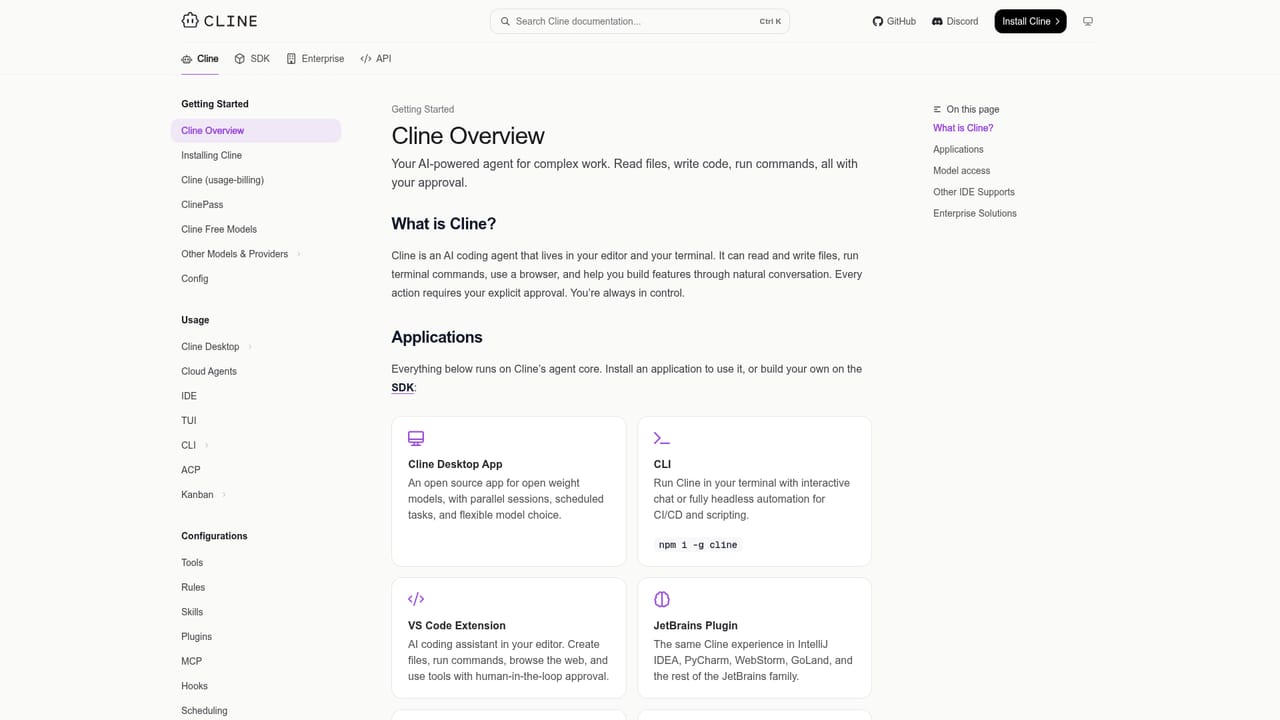Click the Enterprise building icon in tabs
This screenshot has width=1280, height=720.
click(291, 59)
